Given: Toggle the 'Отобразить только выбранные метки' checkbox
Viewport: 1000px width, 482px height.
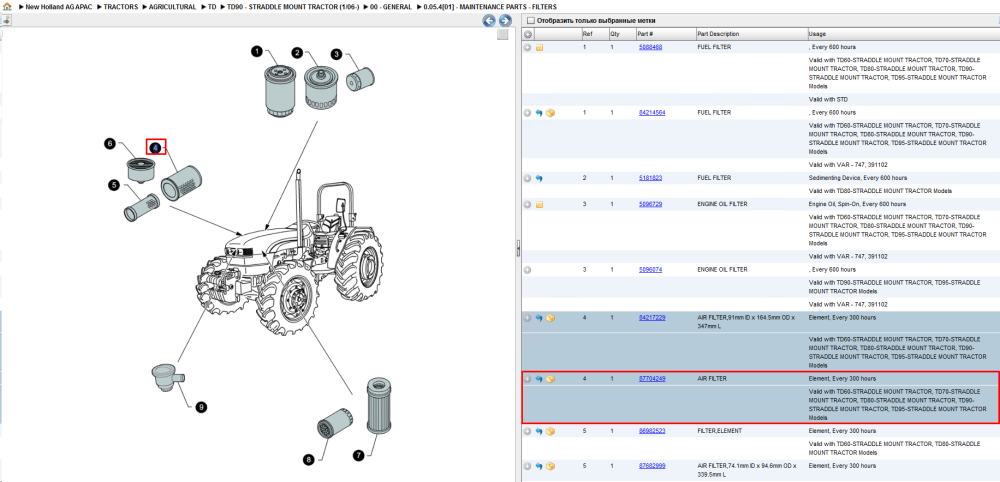Looking at the screenshot, I should [531, 20].
